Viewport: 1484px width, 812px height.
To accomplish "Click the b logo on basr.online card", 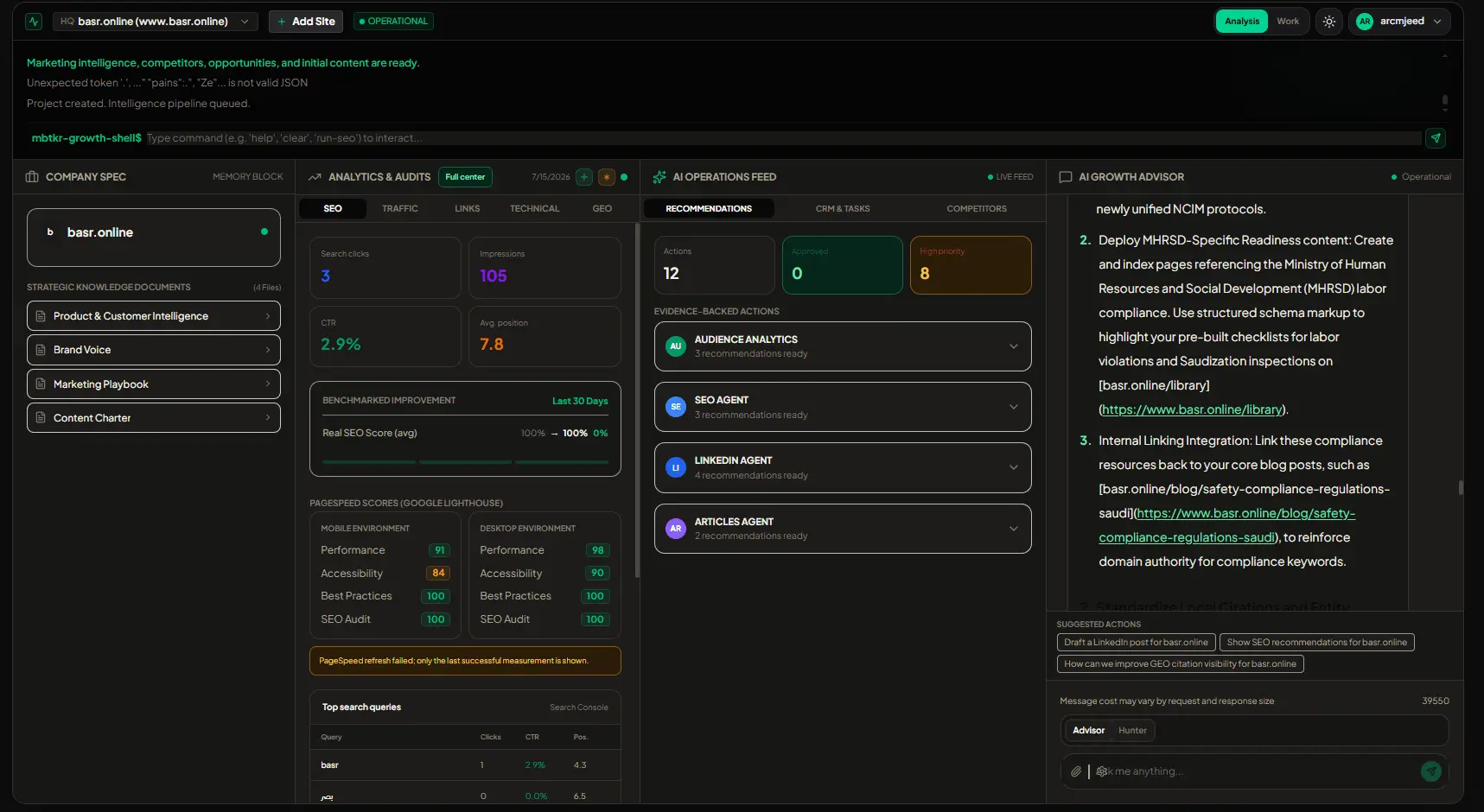I will (50, 232).
